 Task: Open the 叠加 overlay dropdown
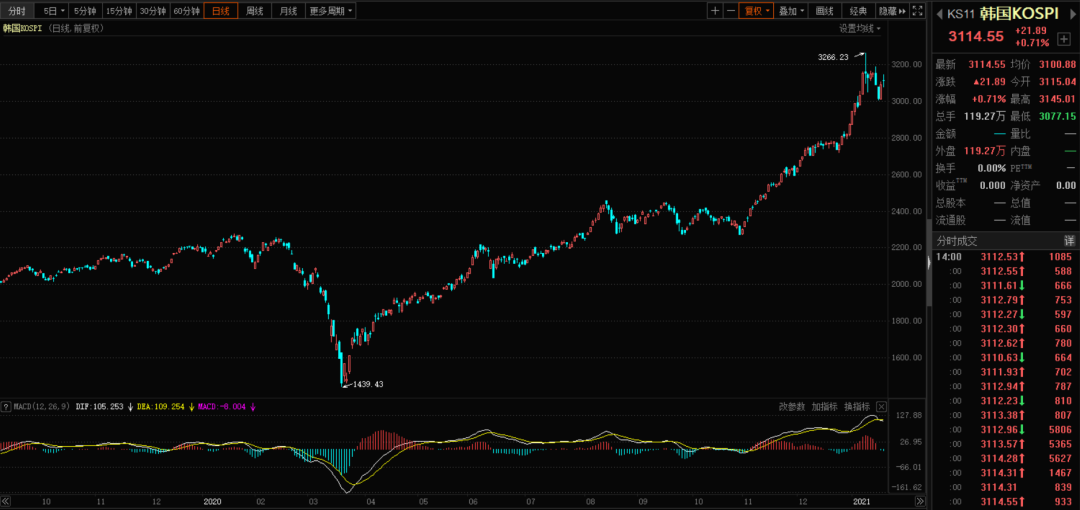point(792,11)
